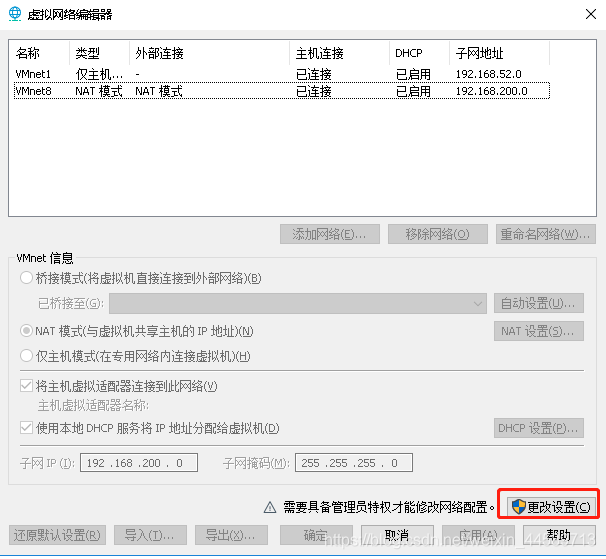Screen dimensions: 606x559
Task: Click 需要具备管理员特权才能修改网络配置 message
Action: [388, 507]
